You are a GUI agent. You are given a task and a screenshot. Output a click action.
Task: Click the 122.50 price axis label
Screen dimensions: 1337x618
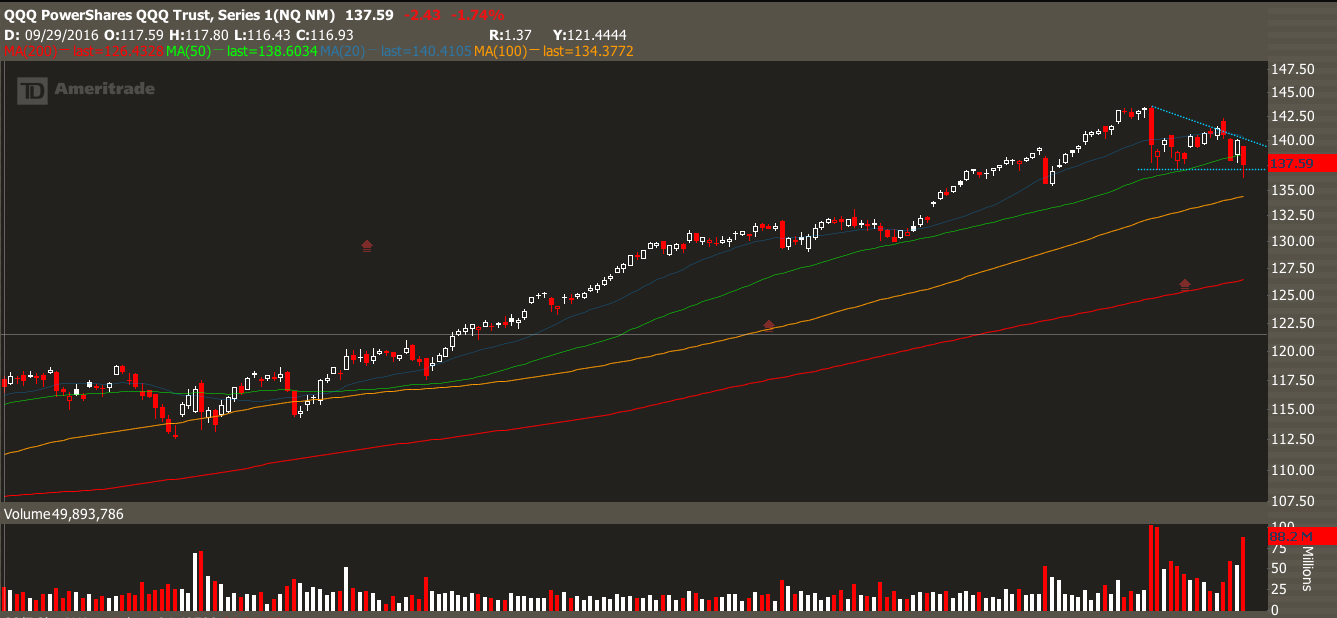pyautogui.click(x=1293, y=323)
